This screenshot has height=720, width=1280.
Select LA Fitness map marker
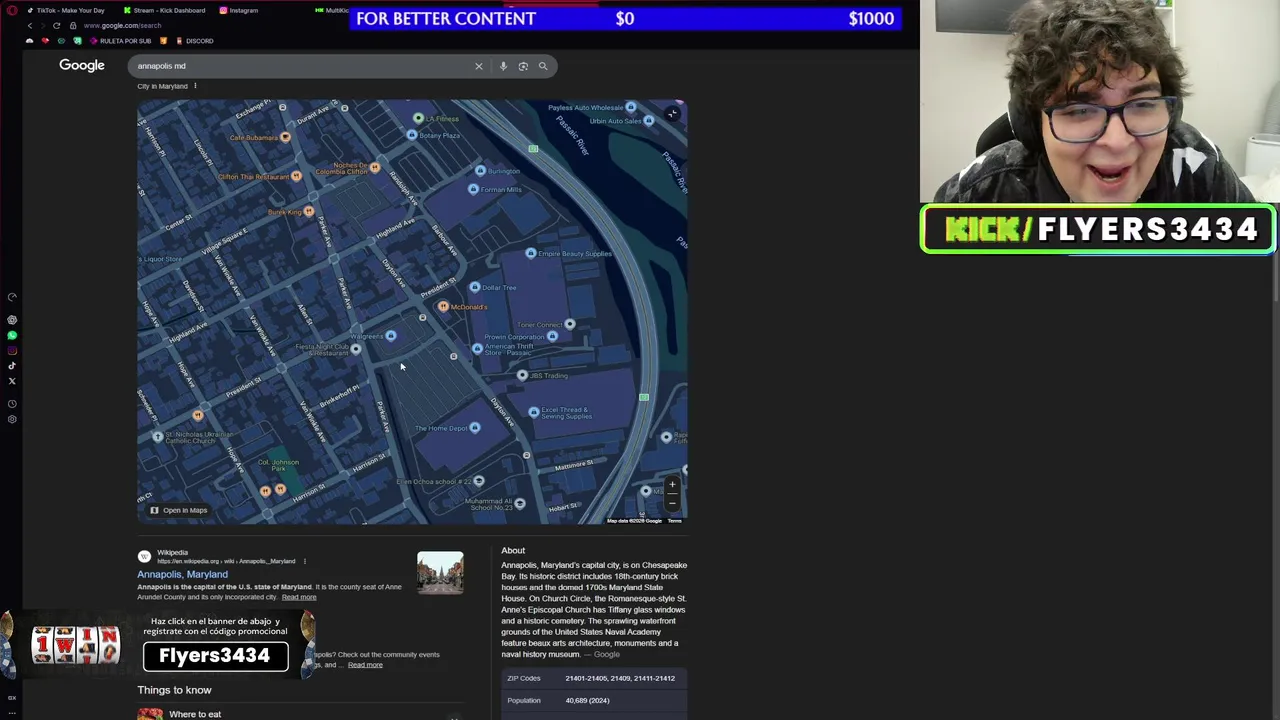tap(418, 119)
